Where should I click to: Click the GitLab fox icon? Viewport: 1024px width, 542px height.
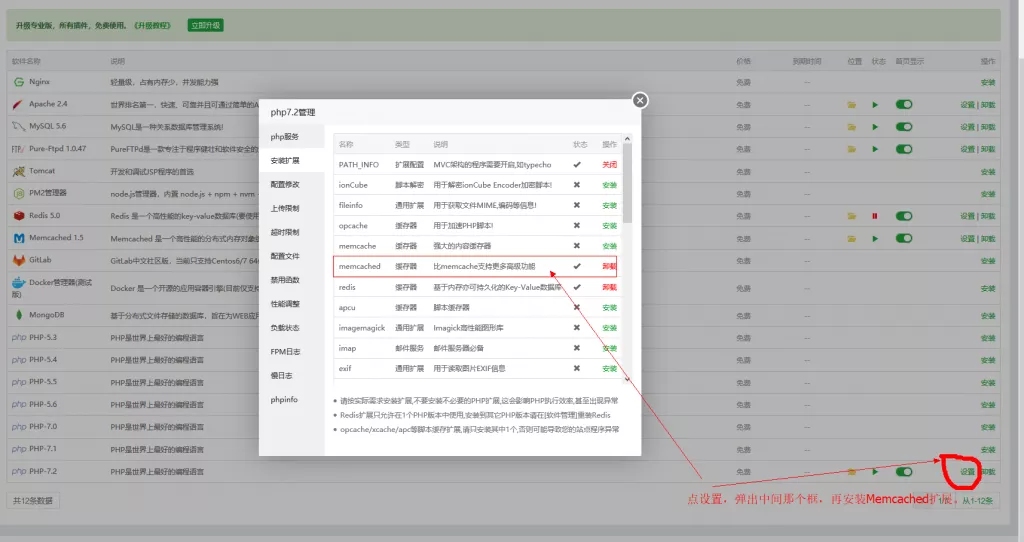[x=18, y=261]
